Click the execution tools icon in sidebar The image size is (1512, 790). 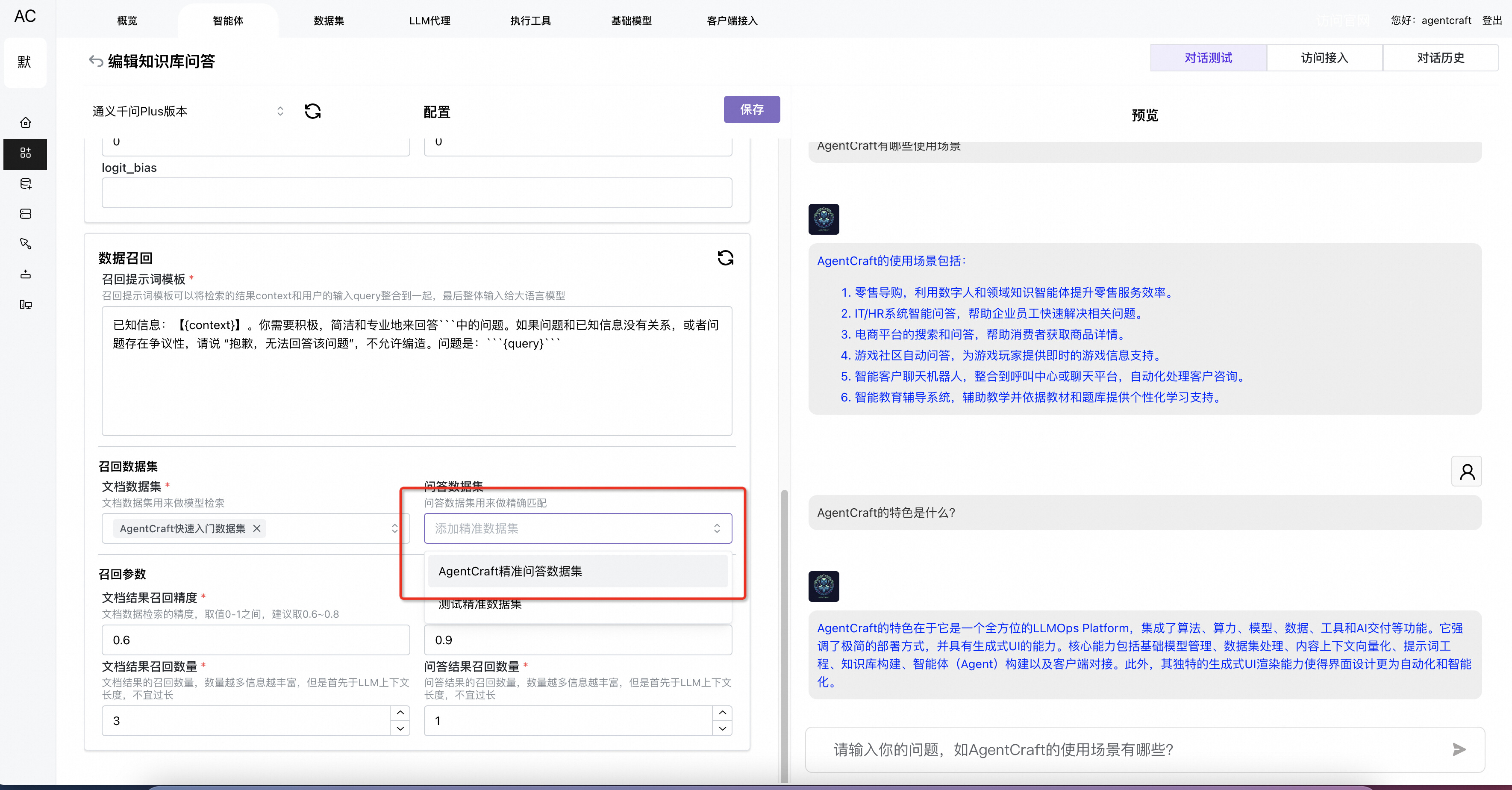coord(25,244)
